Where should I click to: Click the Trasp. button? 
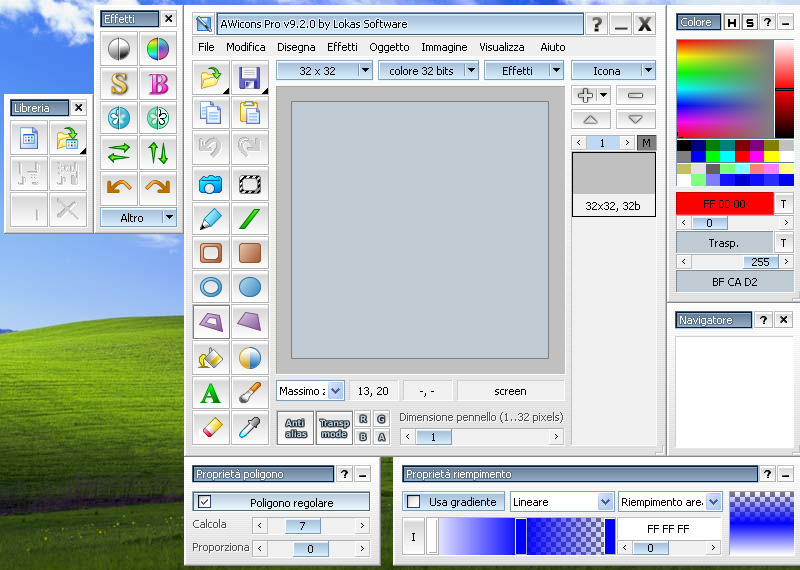click(x=724, y=243)
